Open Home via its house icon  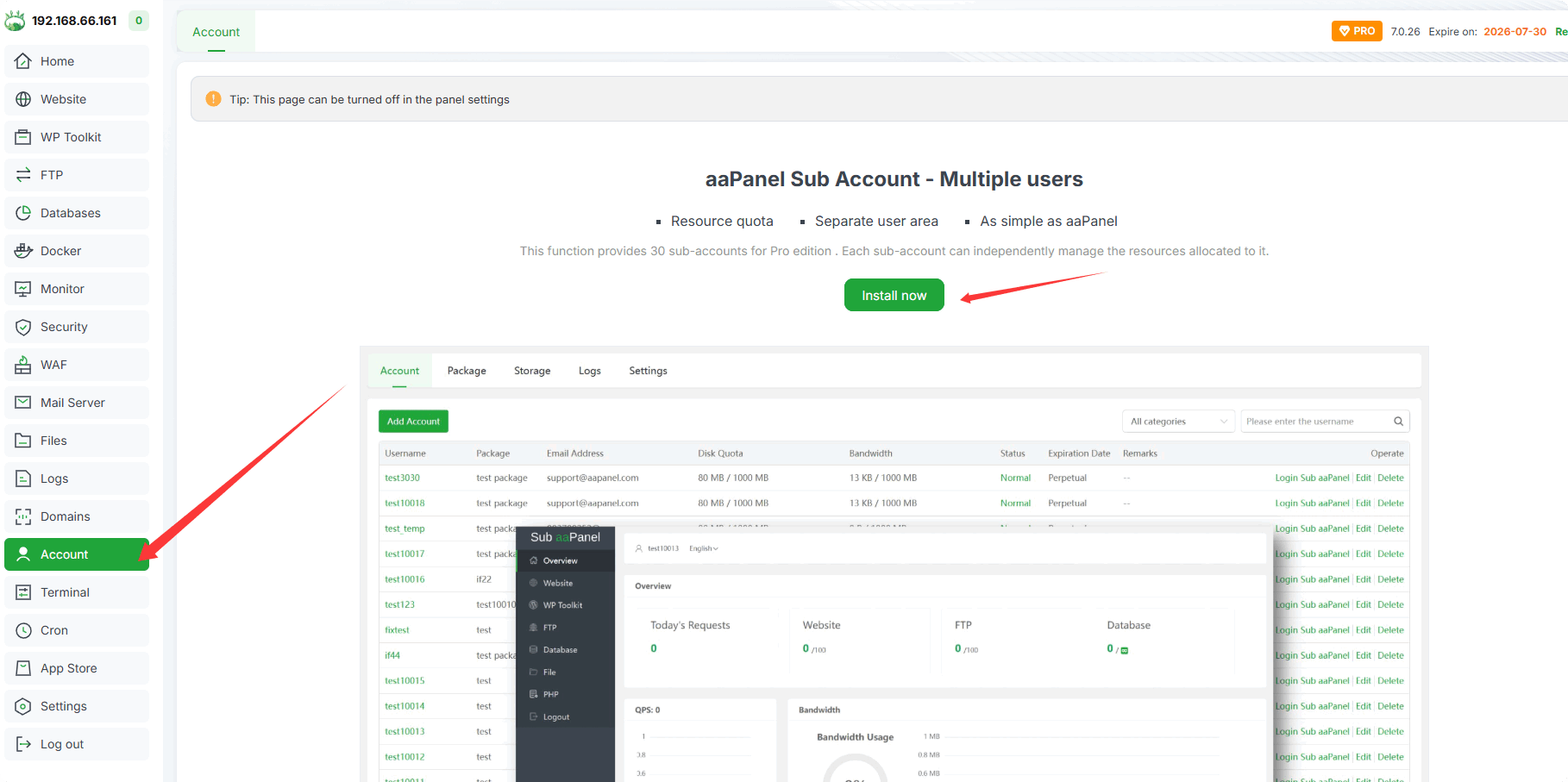23,61
